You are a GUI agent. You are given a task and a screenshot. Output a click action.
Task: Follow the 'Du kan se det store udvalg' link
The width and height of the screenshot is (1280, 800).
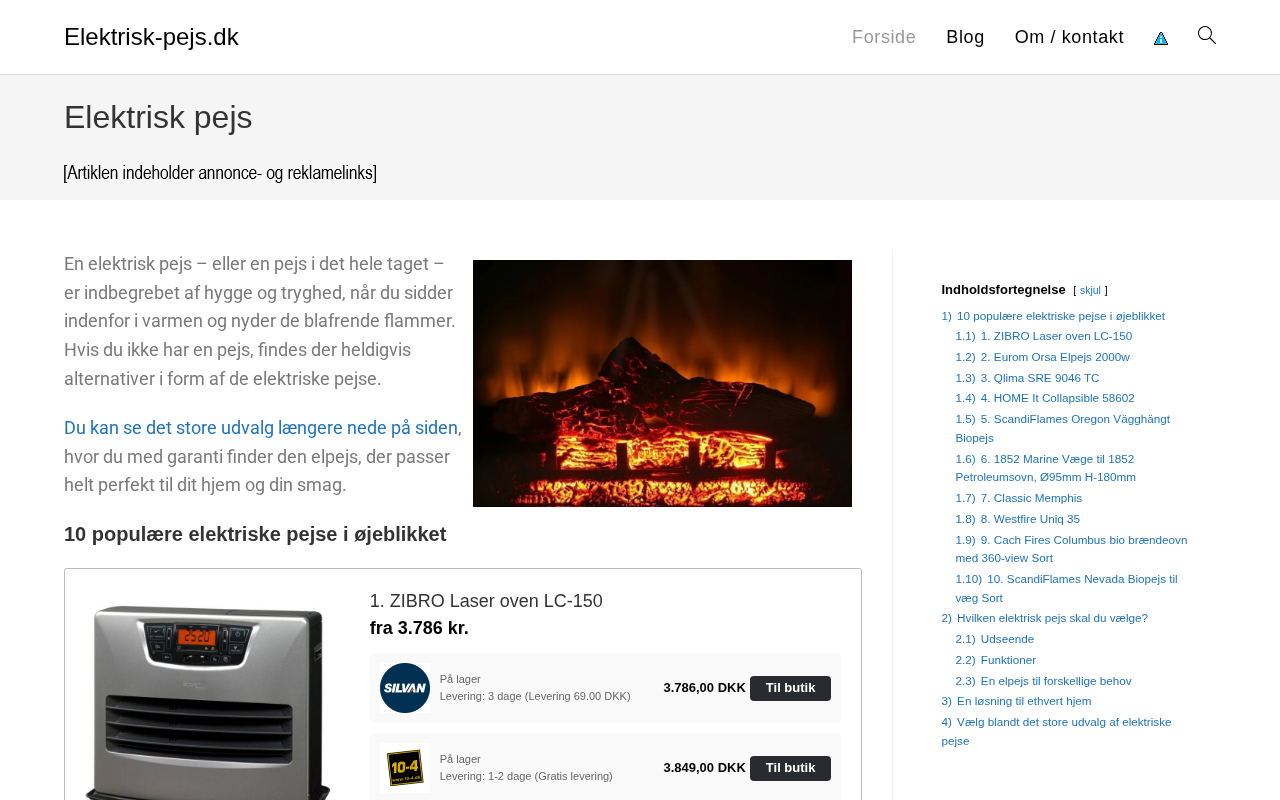pos(261,428)
